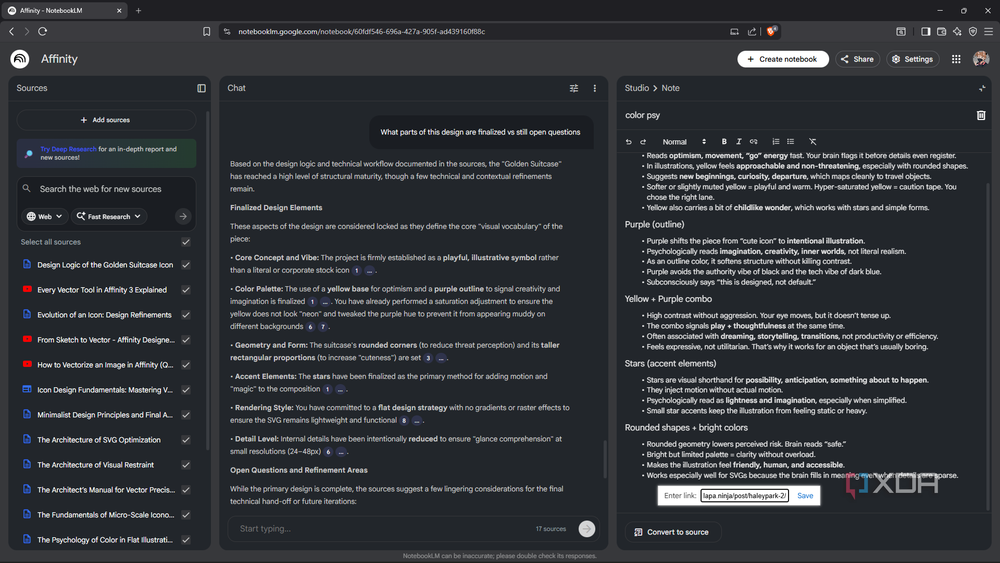Screen dimensions: 1000x563
Task: Open the Google apps grid
Action: coord(956,59)
